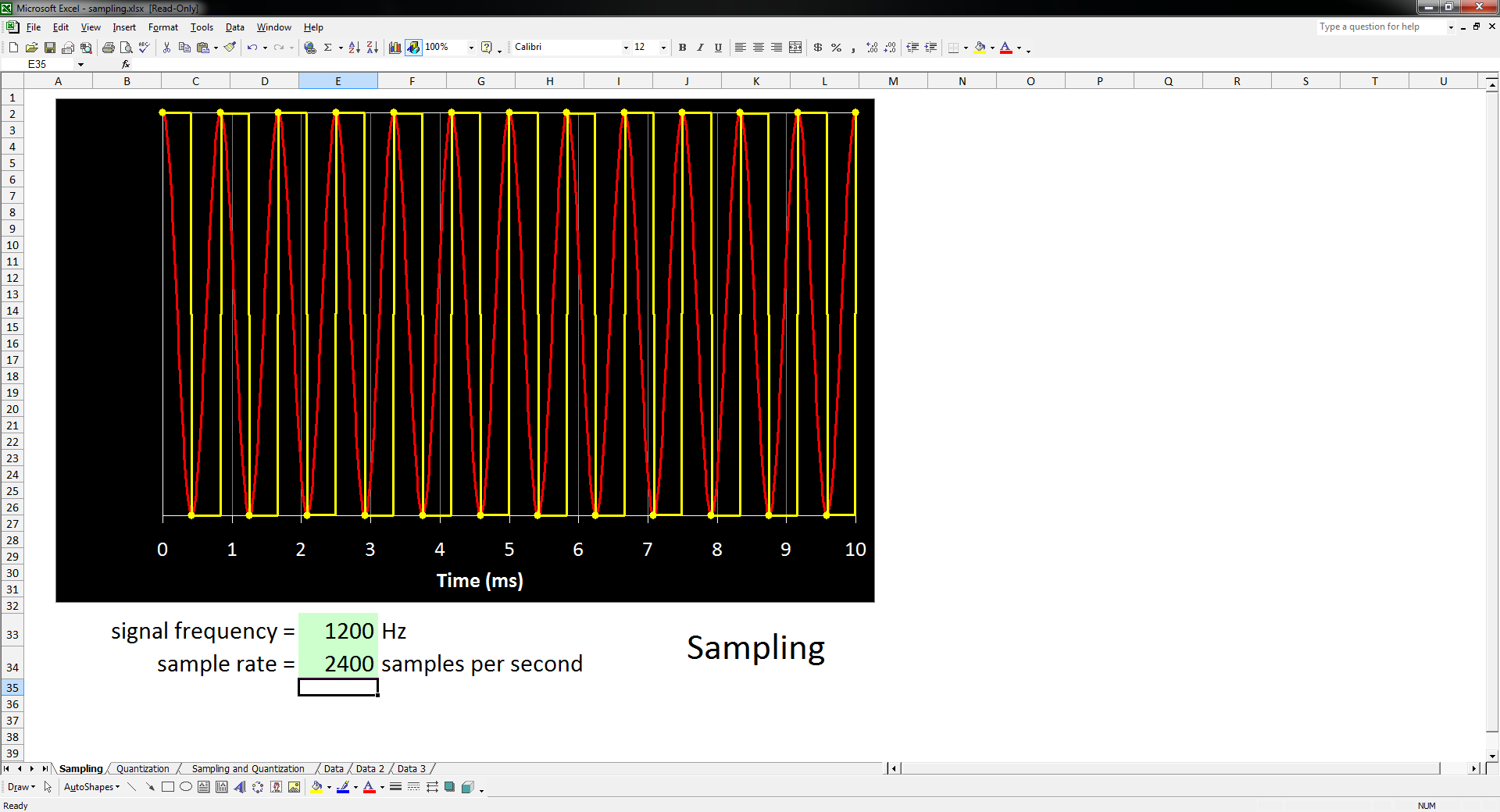Viewport: 1500px width, 812px height.
Task: Open the Borders dropdown arrow
Action: 966,48
